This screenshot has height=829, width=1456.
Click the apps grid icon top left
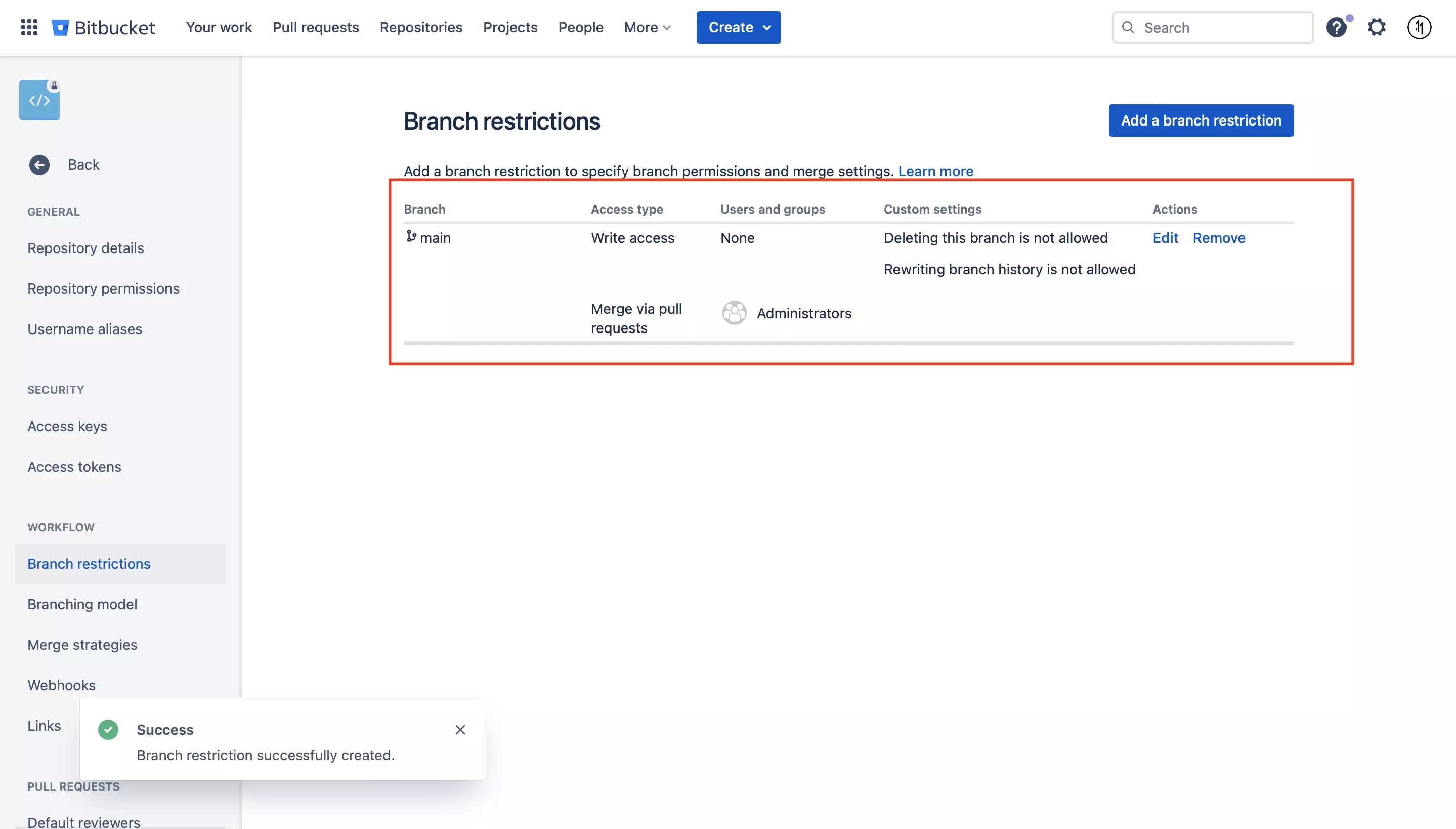coord(28,27)
